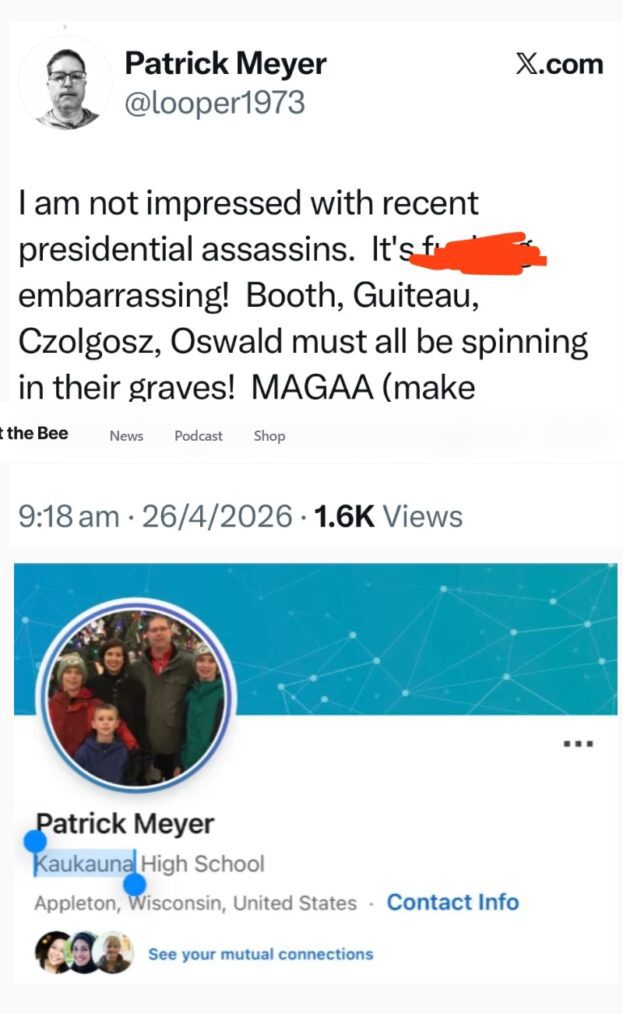Click the X.com logo

coord(558,65)
